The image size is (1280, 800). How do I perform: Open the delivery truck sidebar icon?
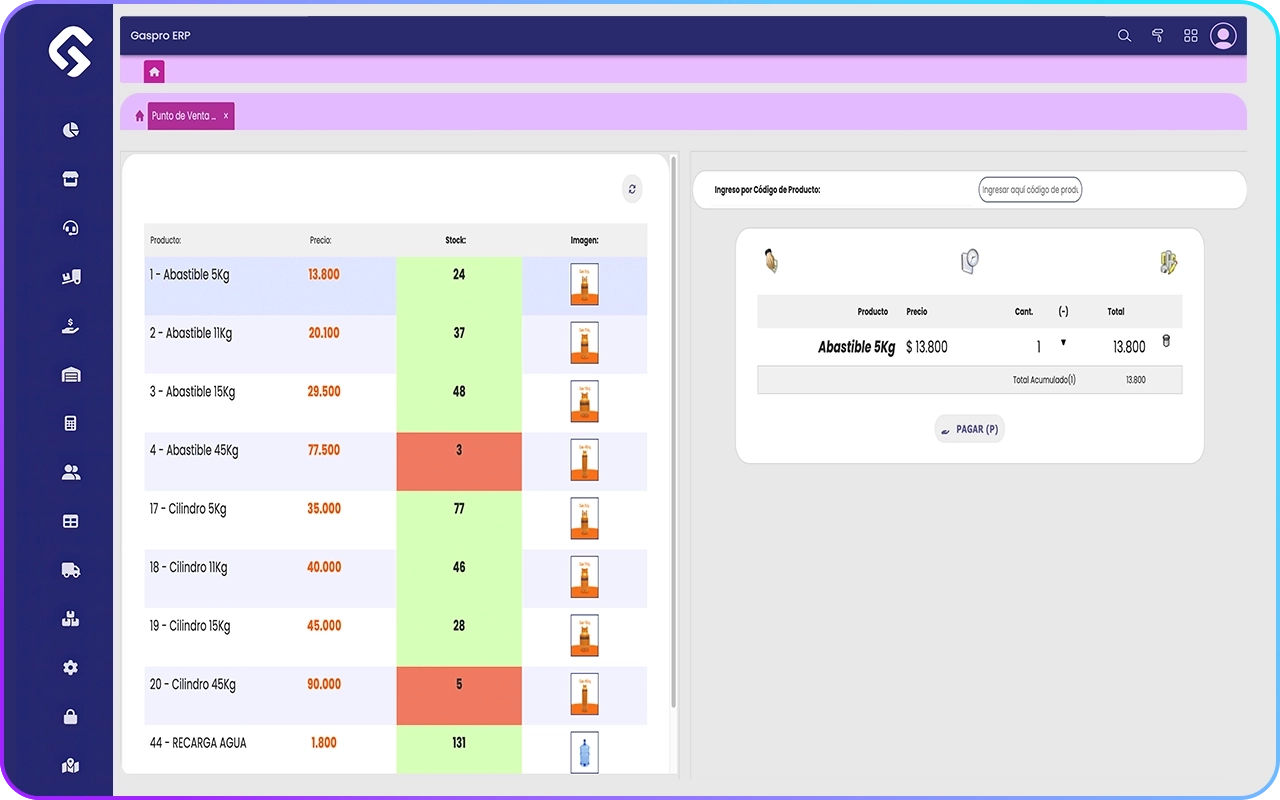[x=70, y=570]
